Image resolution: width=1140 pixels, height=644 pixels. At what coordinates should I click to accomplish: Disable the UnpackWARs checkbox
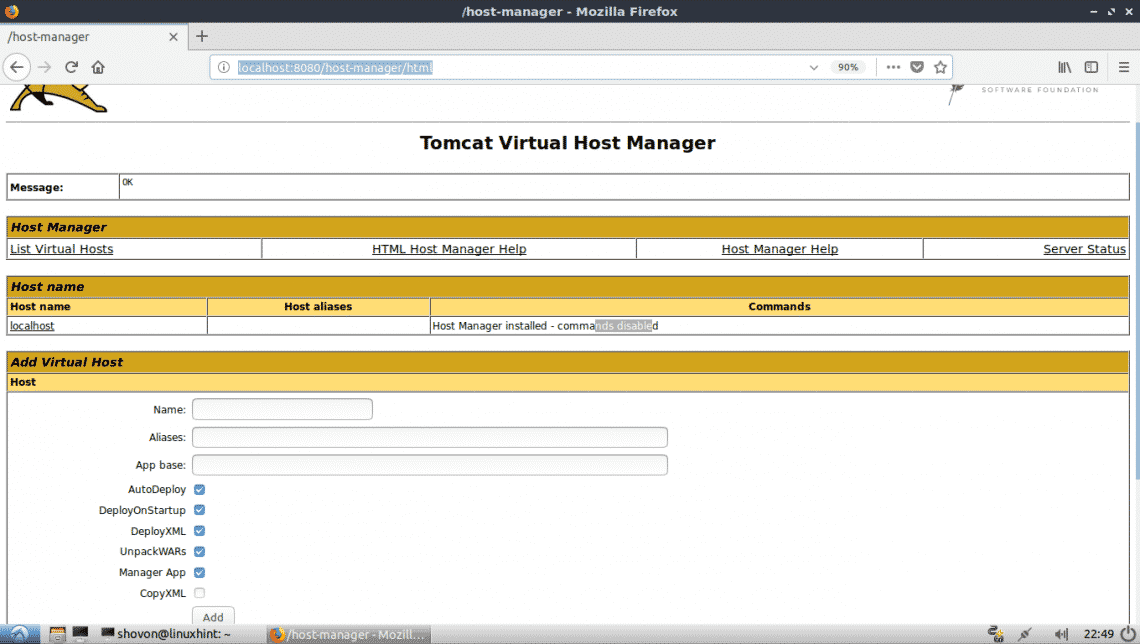[199, 552]
